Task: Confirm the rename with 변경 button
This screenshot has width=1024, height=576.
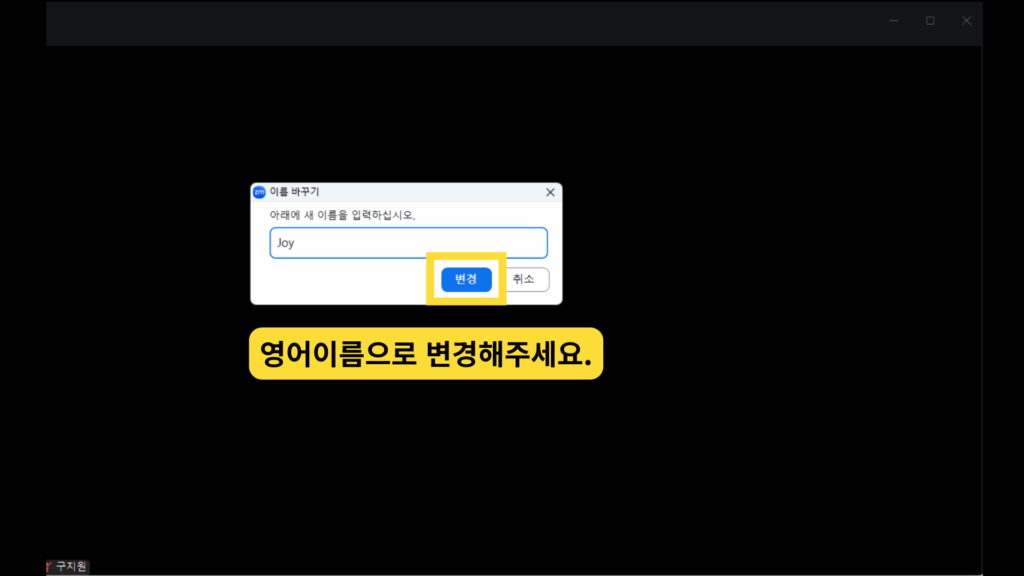Action: 466,280
